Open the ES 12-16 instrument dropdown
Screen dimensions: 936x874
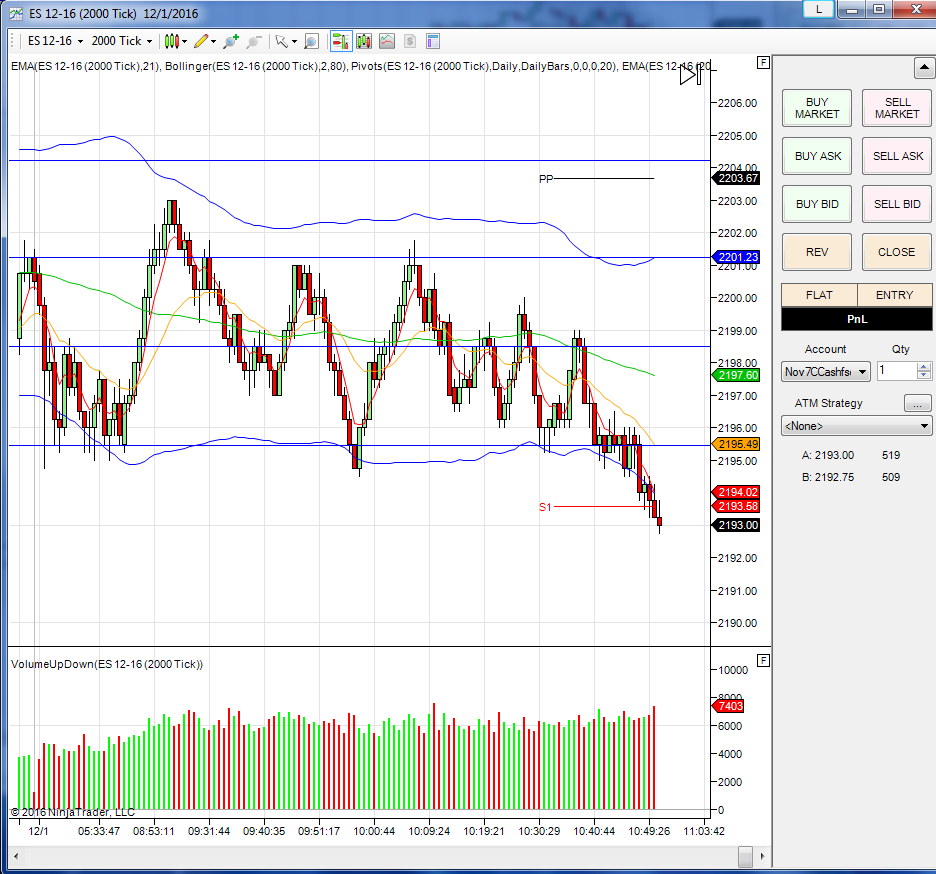pyautogui.click(x=55, y=41)
